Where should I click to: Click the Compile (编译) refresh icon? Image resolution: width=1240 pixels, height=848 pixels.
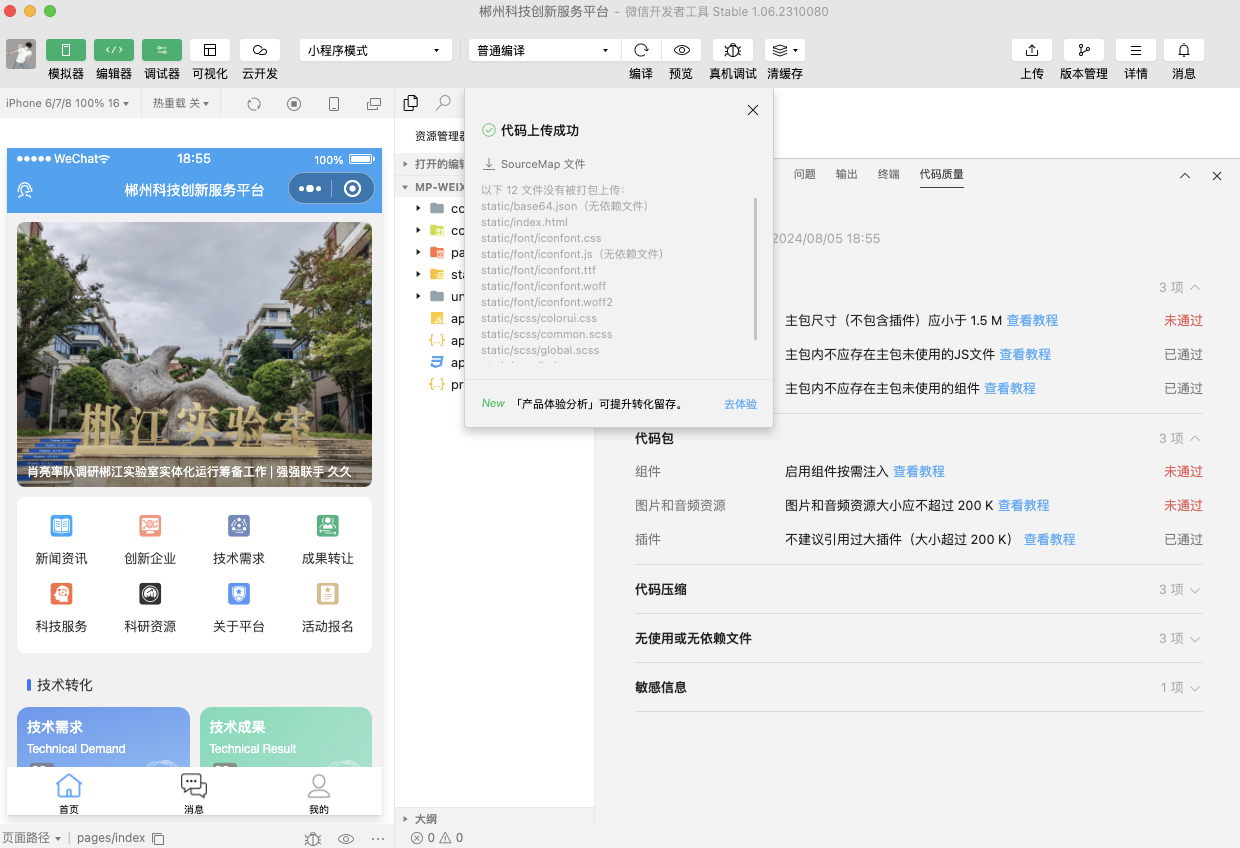(x=641, y=50)
